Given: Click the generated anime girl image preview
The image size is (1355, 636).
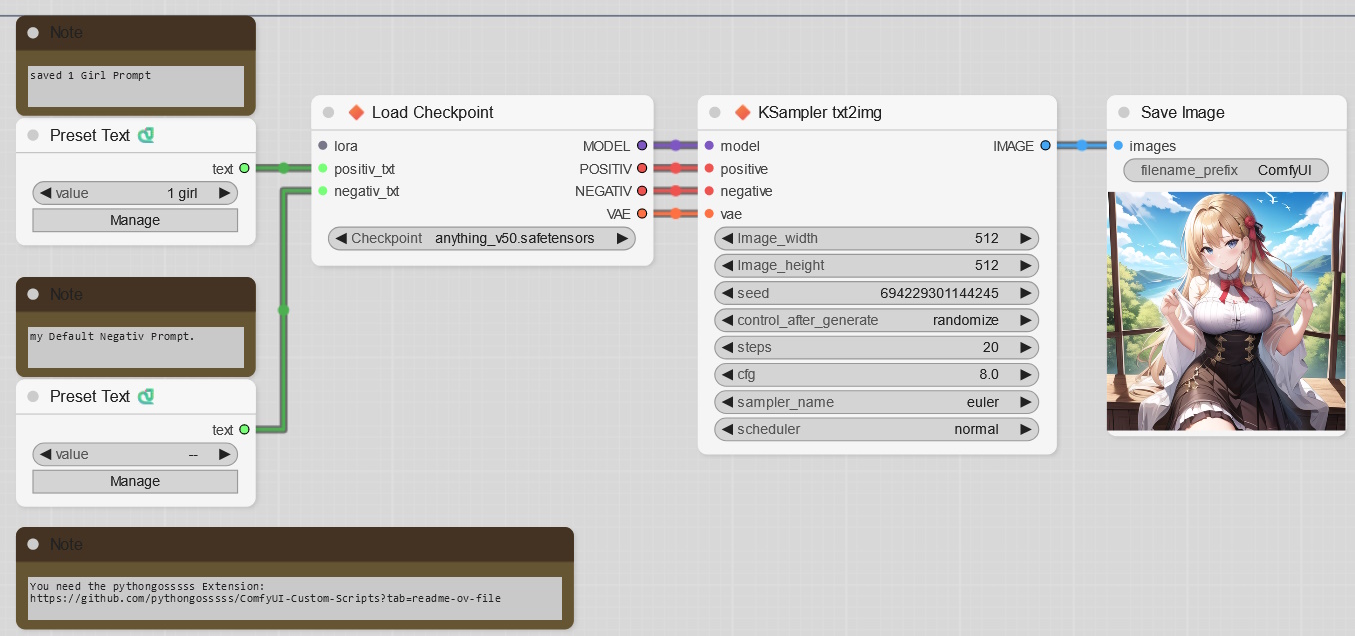Looking at the screenshot, I should pos(1226,311).
